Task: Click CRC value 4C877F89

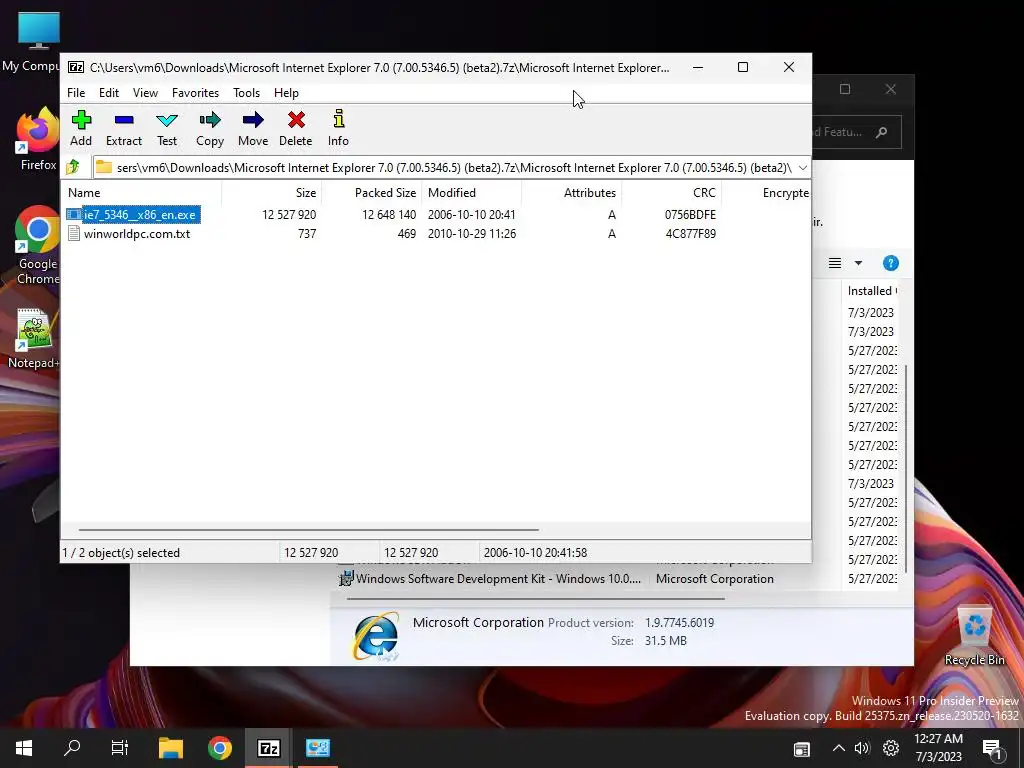Action: 690,233
